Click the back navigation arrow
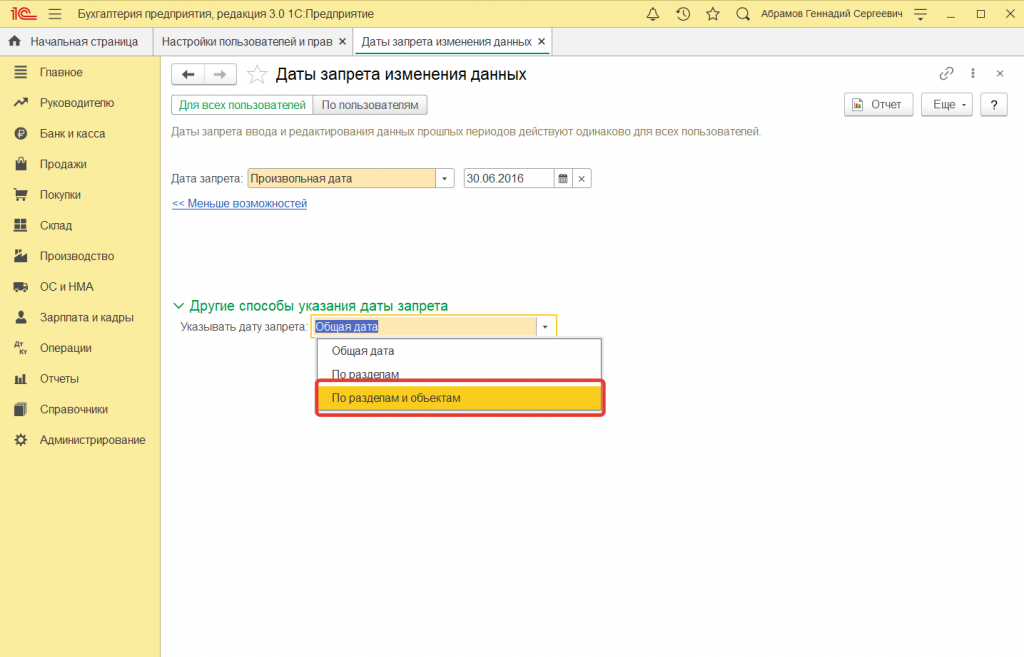The width and height of the screenshot is (1024, 657). (188, 75)
